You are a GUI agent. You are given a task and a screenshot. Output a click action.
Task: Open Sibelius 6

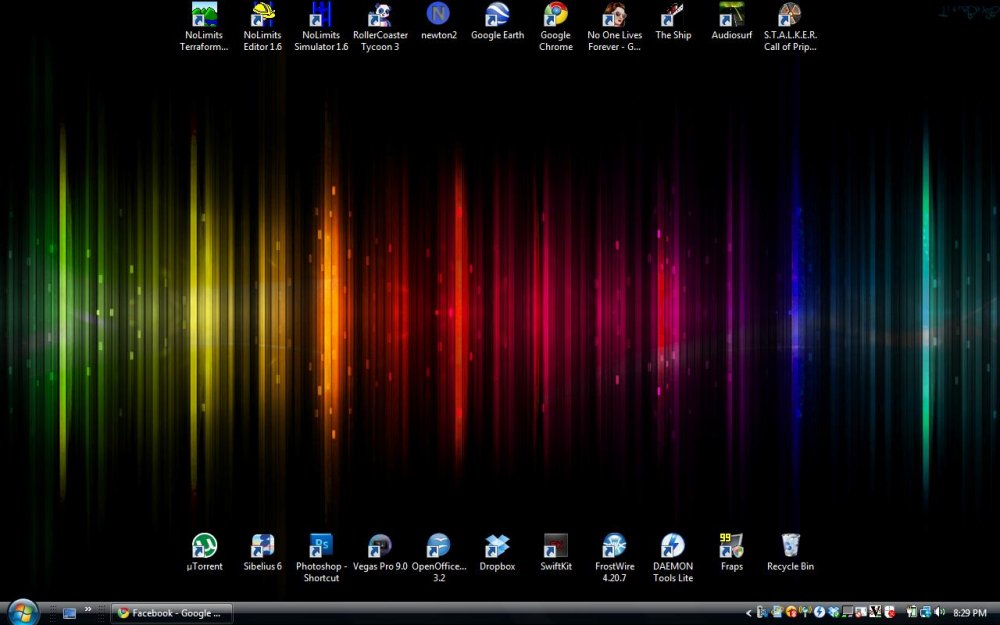click(262, 548)
